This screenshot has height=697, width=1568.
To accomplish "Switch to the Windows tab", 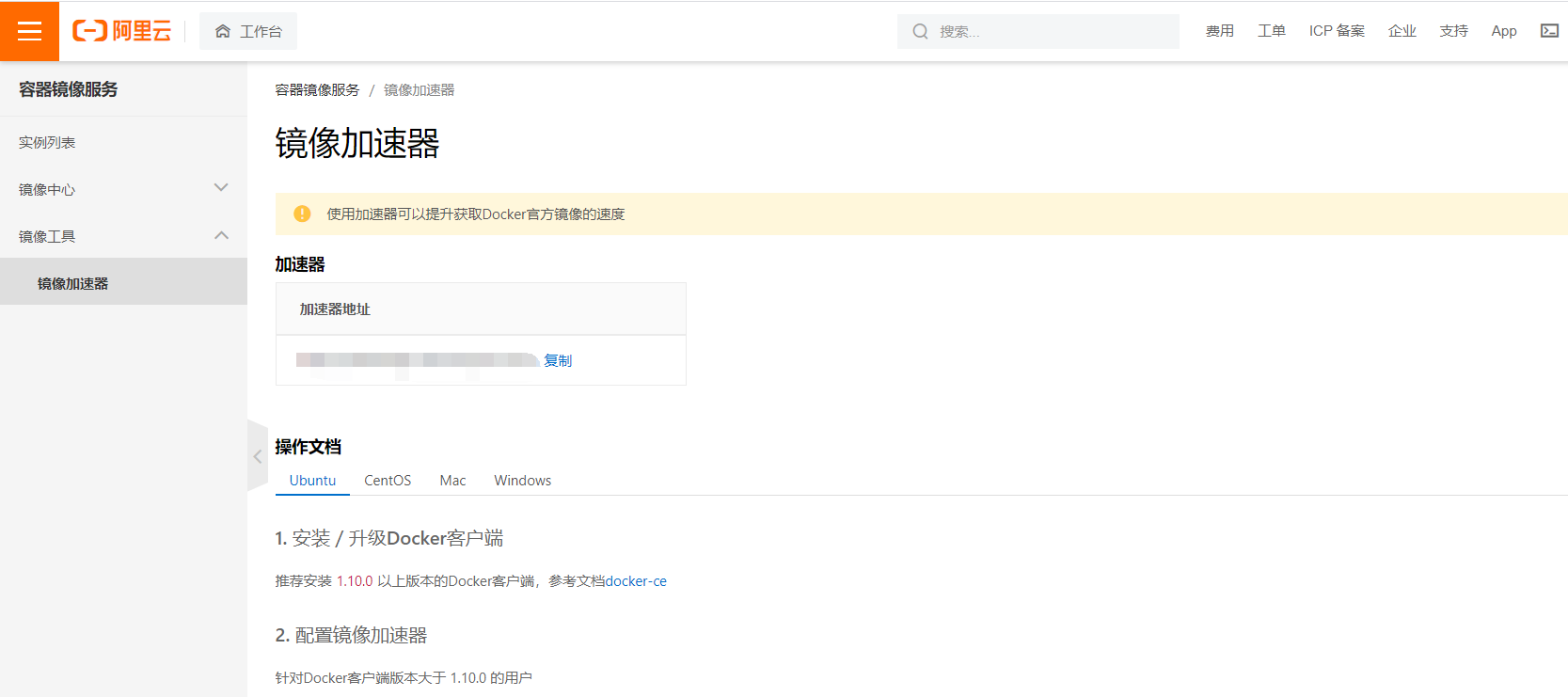I will (x=523, y=481).
